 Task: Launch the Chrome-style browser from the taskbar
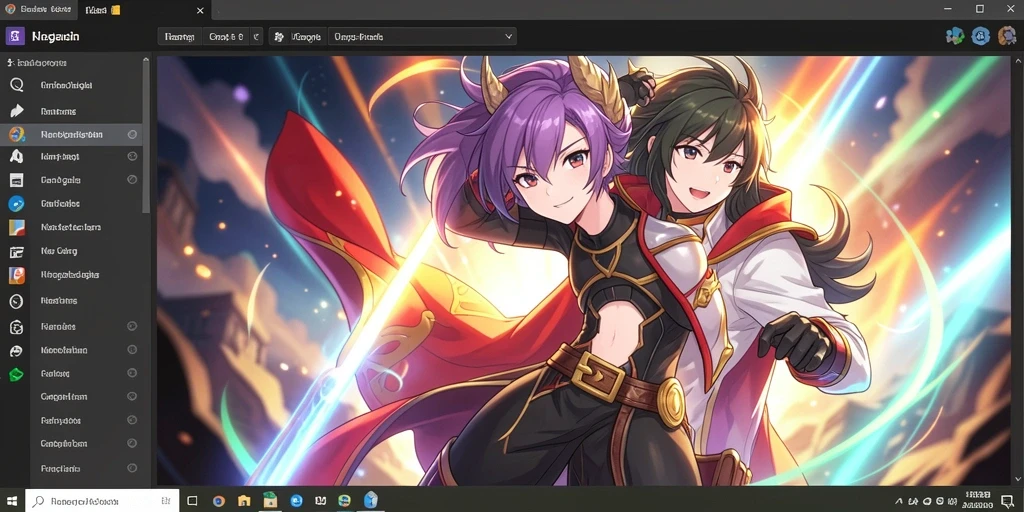[x=219, y=501]
